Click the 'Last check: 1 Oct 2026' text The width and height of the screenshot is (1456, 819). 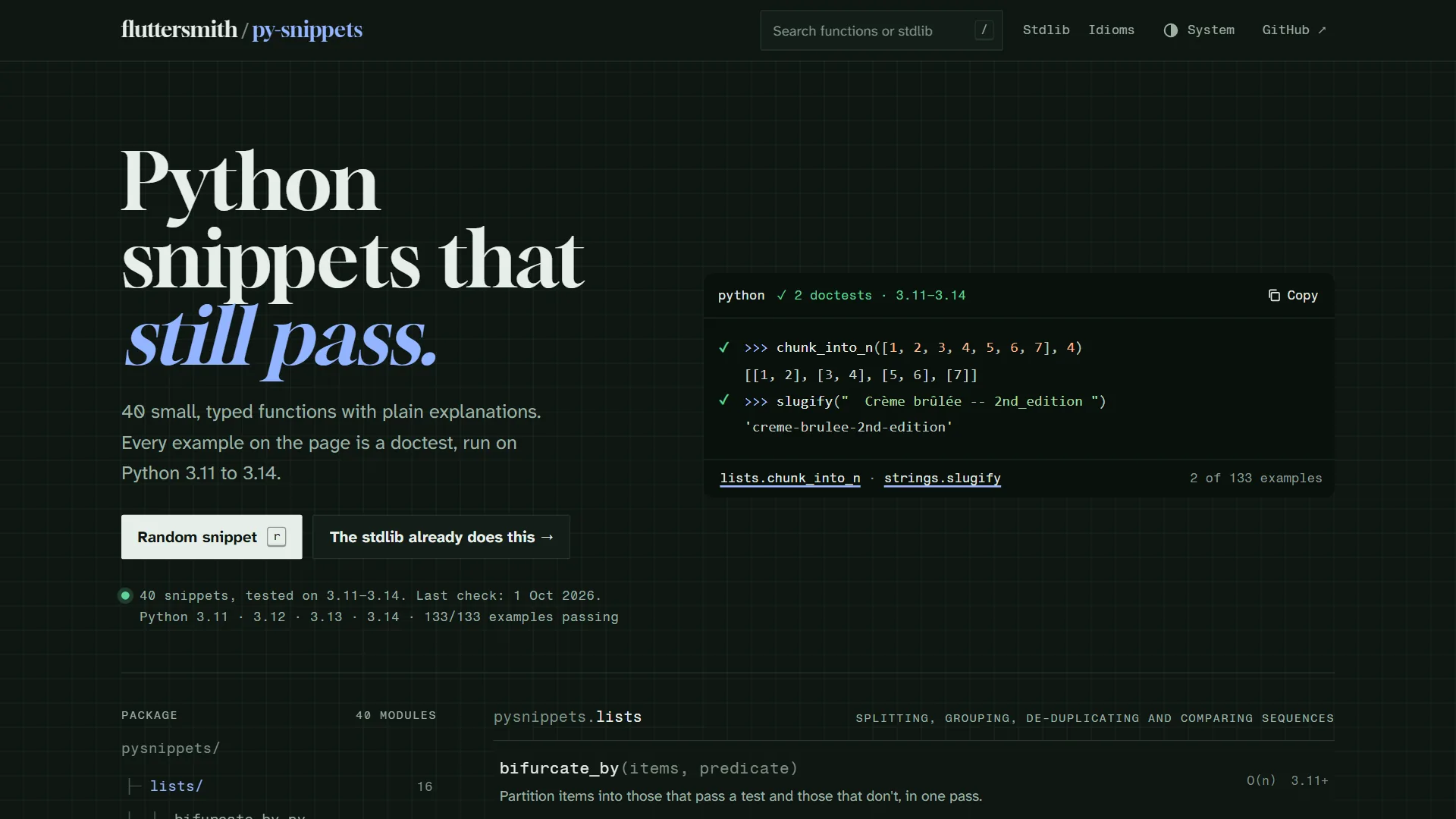(508, 596)
